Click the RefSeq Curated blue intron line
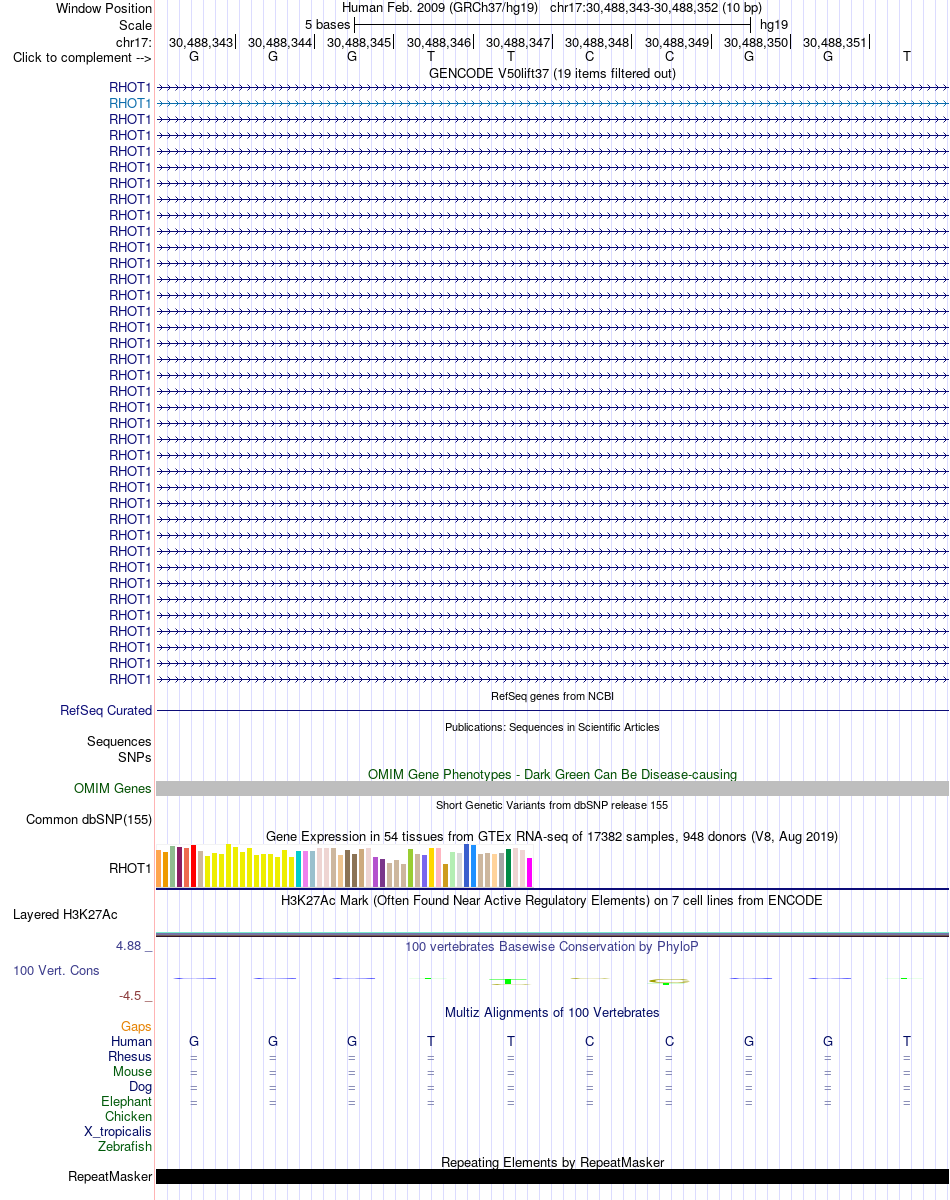 tap(552, 710)
